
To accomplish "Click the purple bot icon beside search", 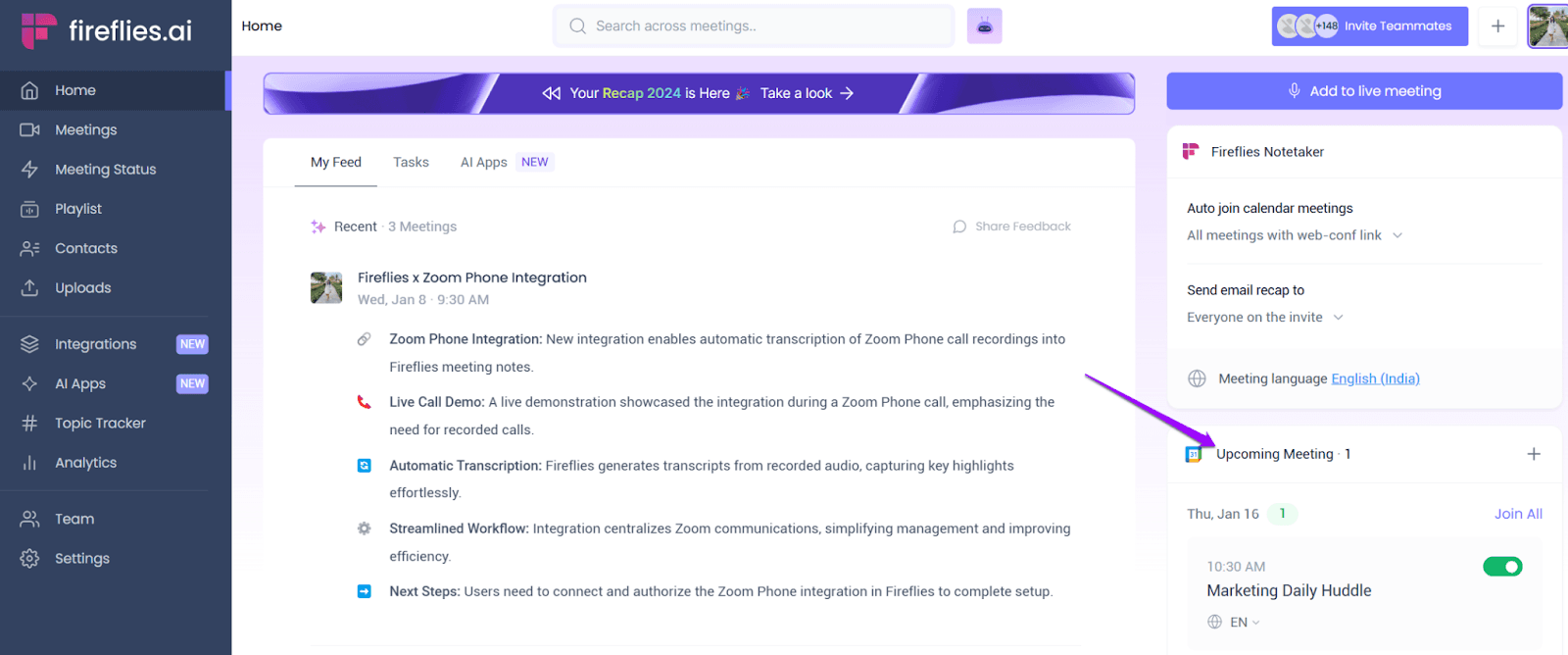I will (984, 26).
